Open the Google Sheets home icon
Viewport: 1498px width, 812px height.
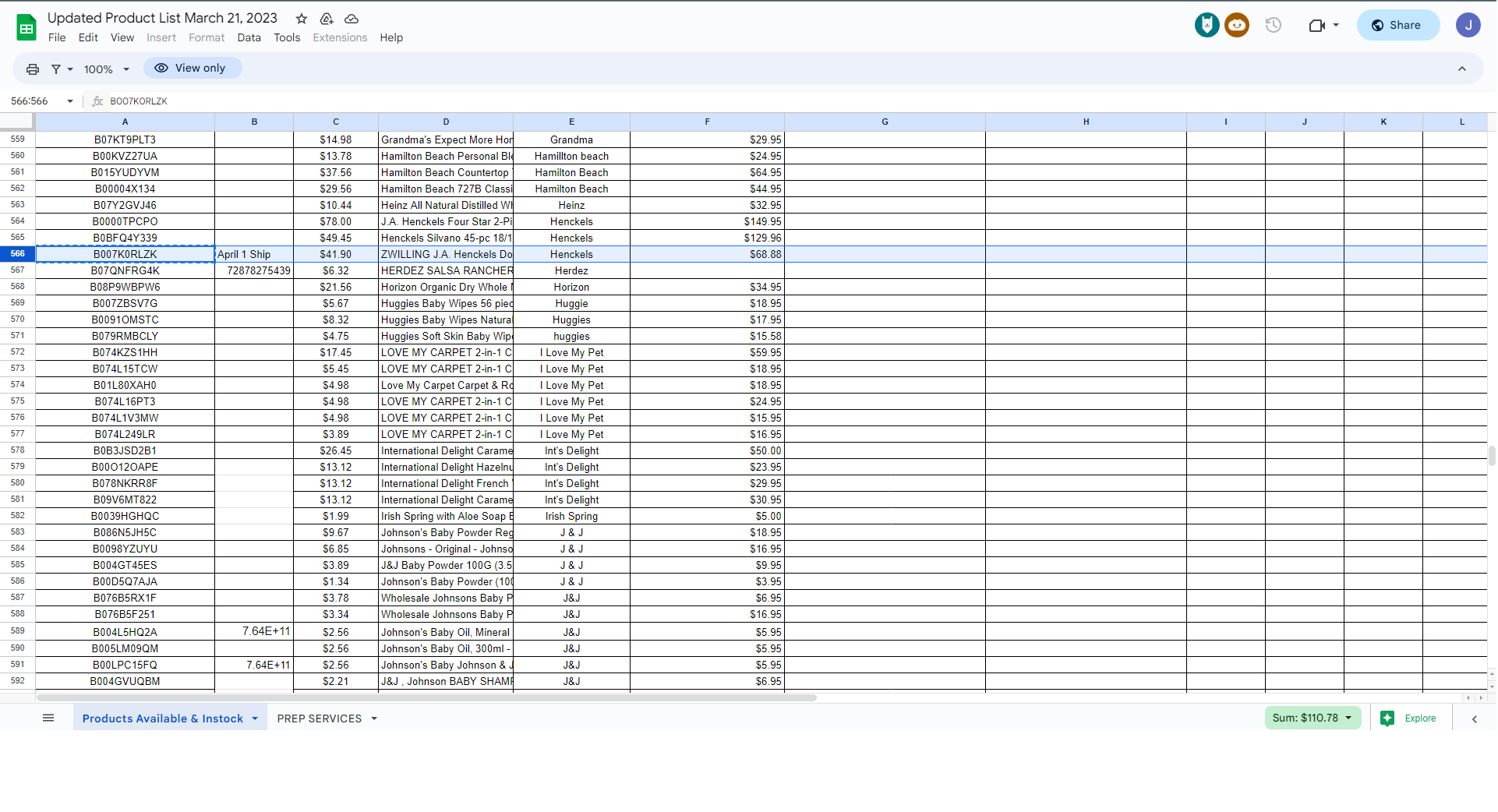coord(26,27)
